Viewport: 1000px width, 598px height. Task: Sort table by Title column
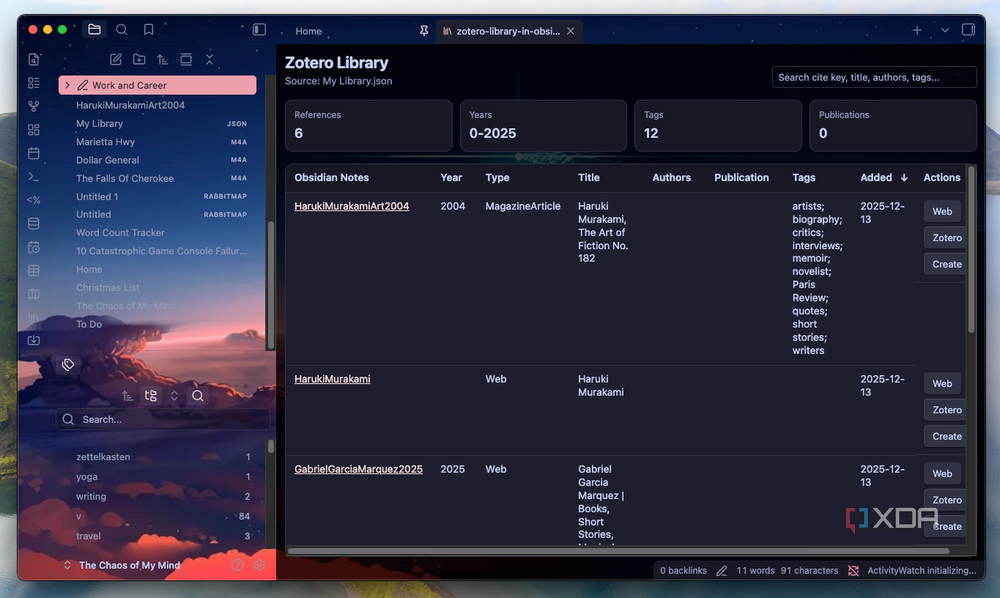click(589, 177)
